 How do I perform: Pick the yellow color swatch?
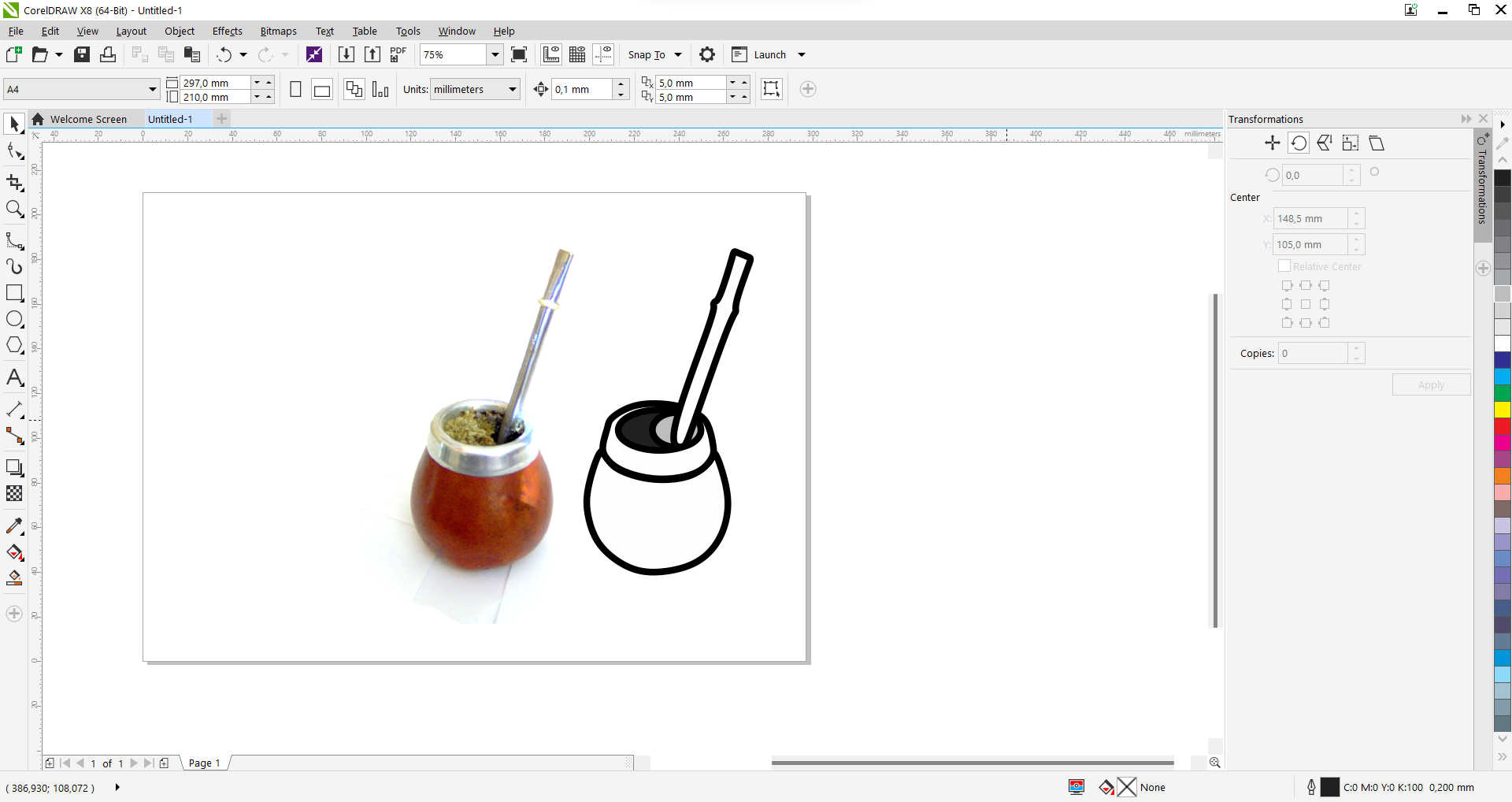(1503, 410)
